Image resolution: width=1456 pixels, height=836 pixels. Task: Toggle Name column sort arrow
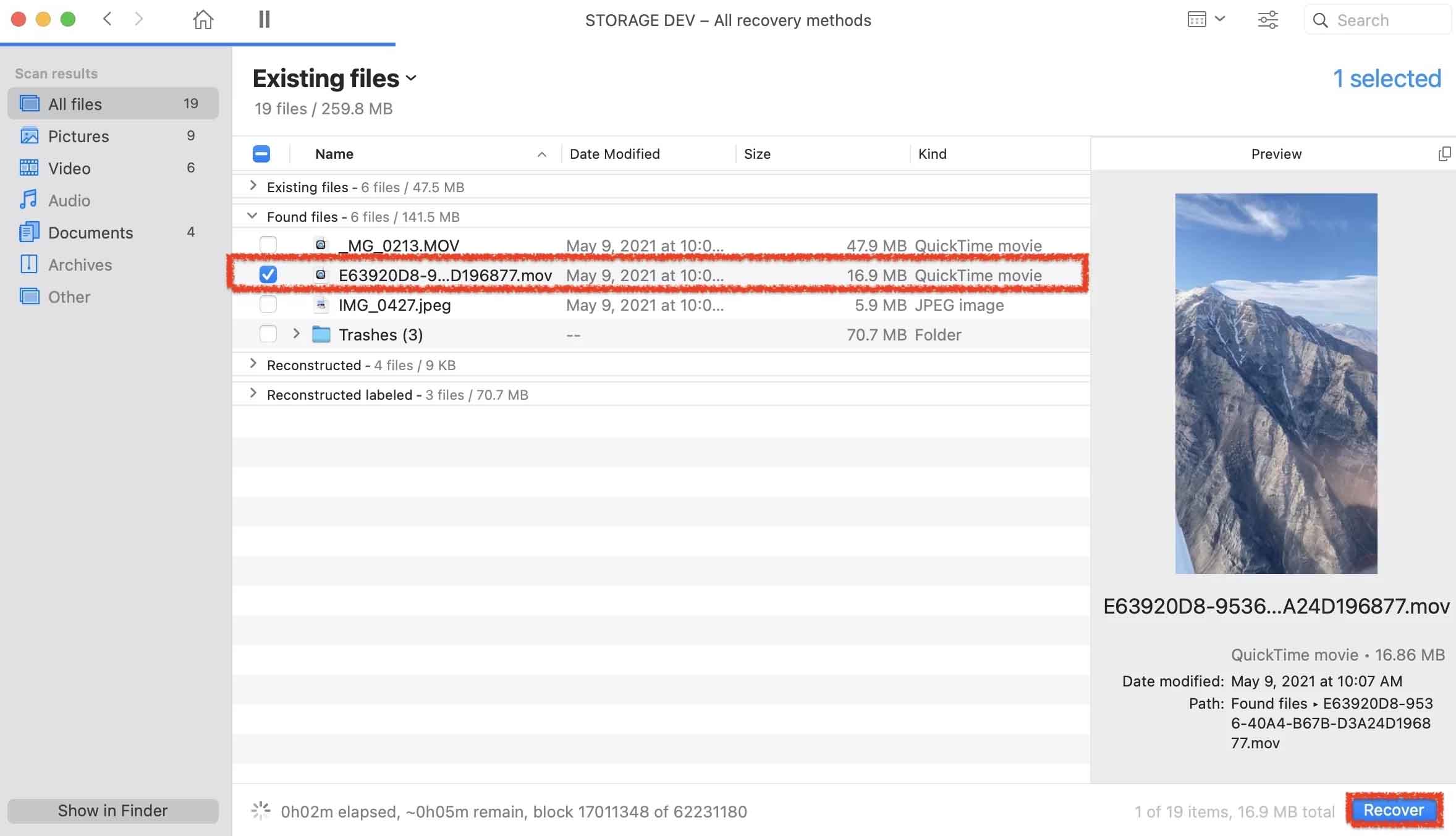542,154
